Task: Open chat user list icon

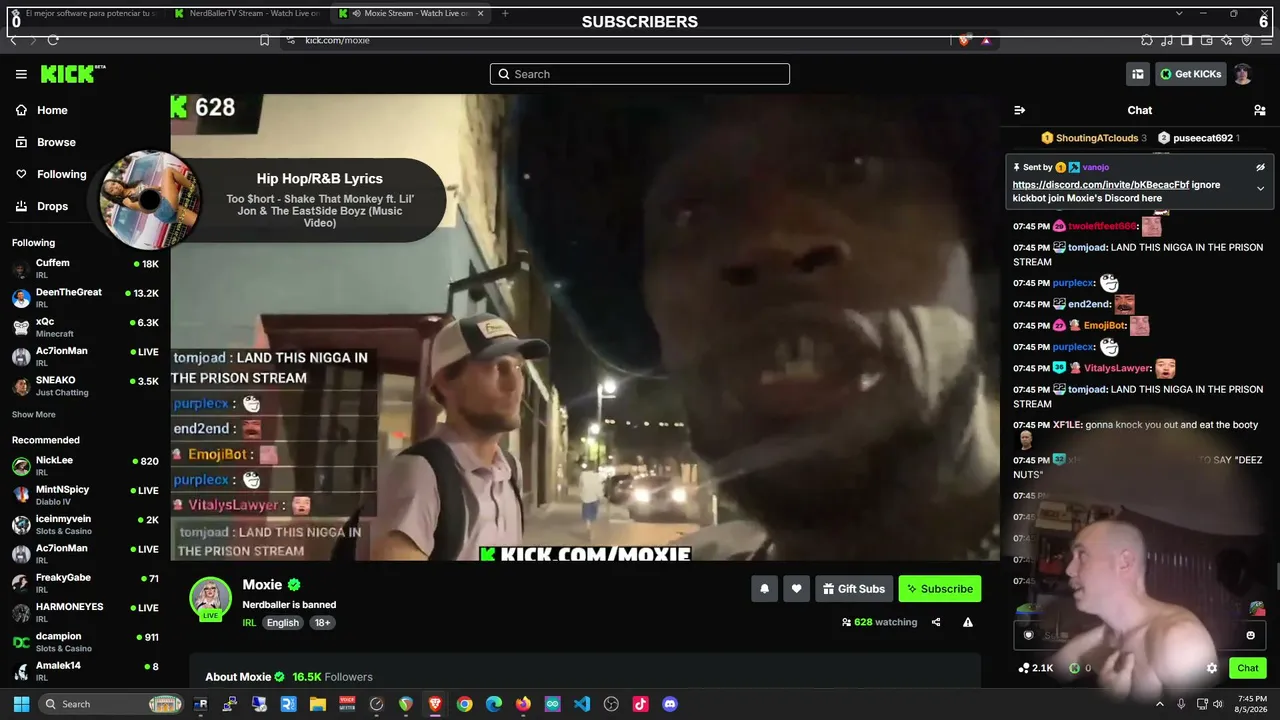Action: [x=1260, y=110]
